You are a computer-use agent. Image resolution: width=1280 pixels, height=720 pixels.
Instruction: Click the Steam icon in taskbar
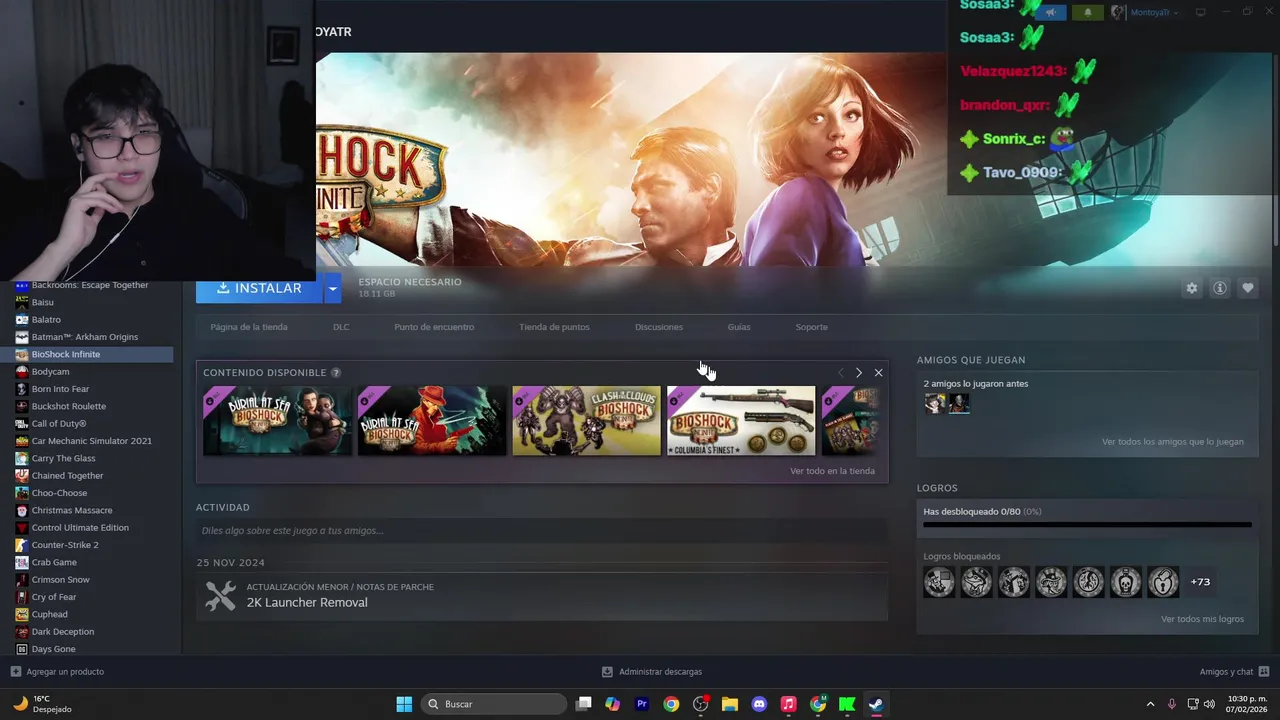pos(876,704)
